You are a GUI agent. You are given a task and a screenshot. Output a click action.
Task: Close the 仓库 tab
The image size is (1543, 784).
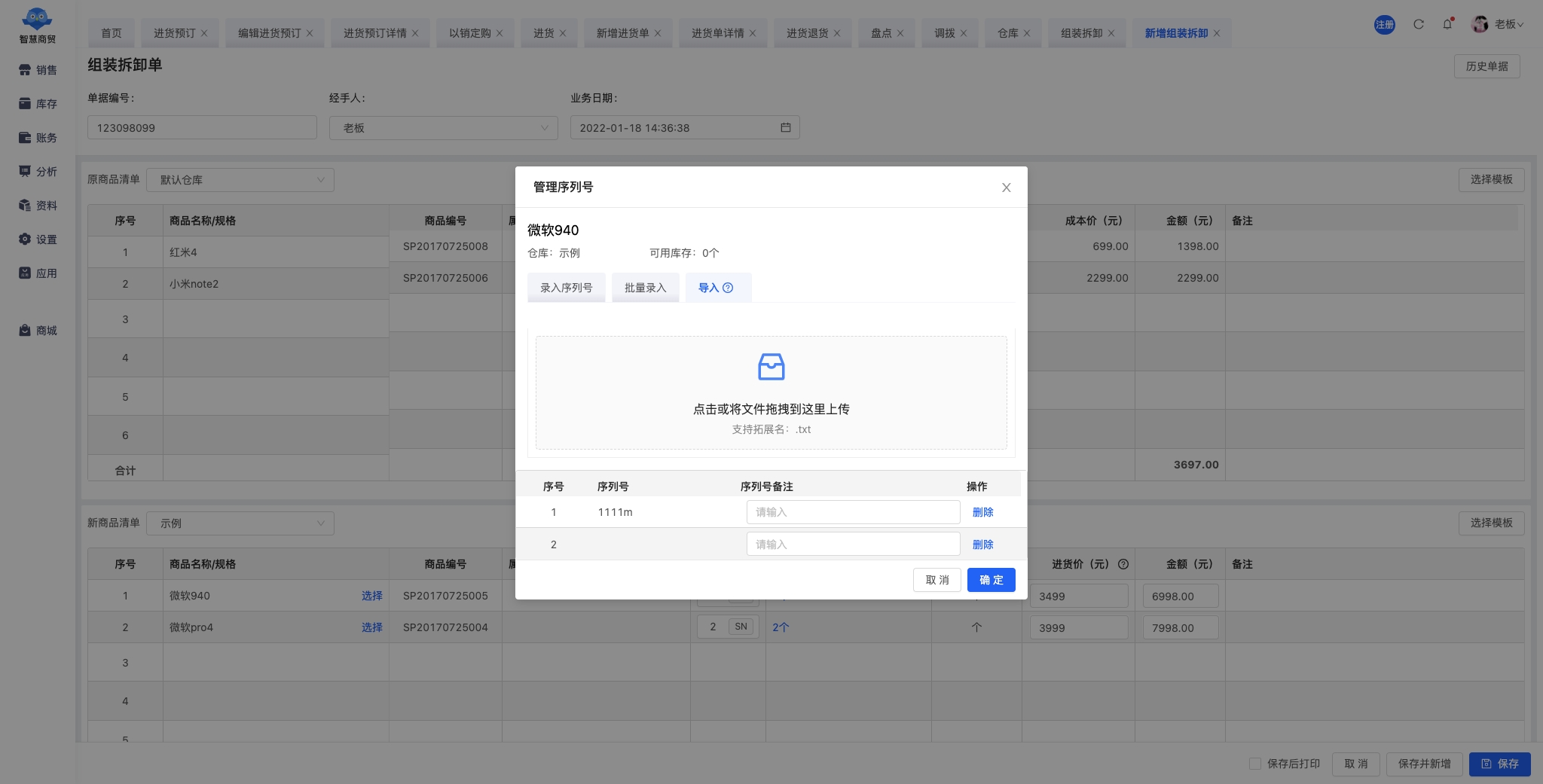pos(1027,33)
